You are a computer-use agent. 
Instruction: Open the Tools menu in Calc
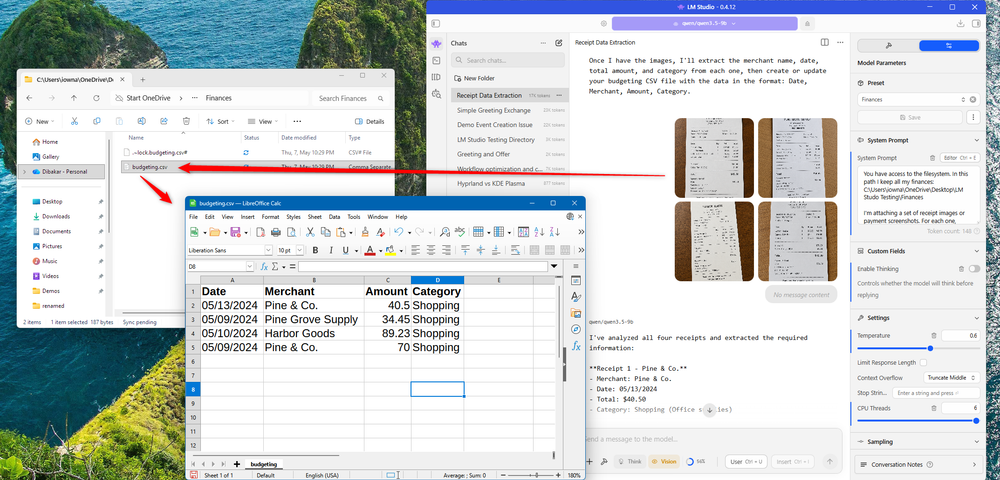click(354, 217)
